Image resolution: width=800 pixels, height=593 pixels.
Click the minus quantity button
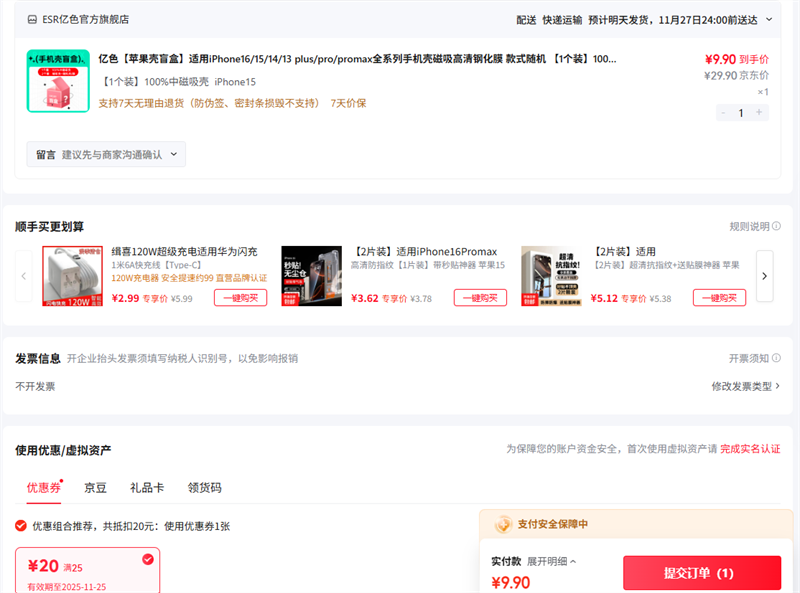click(x=723, y=113)
